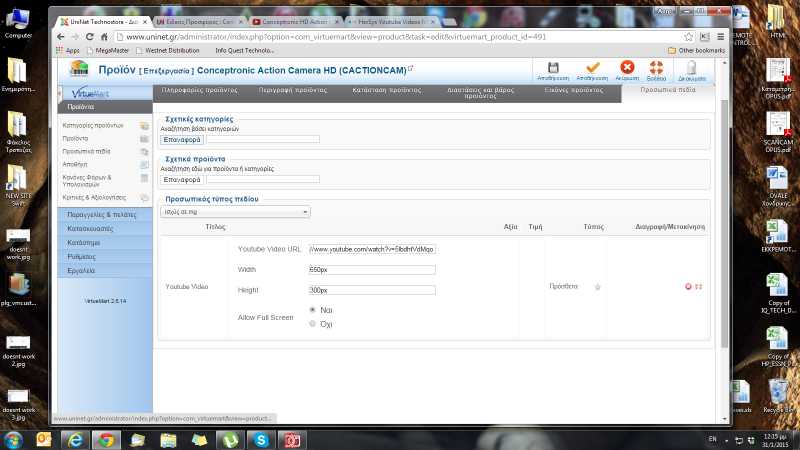Switch to Κατάσταση προϊόντος tab
This screenshot has height=450, width=800.
point(387,90)
